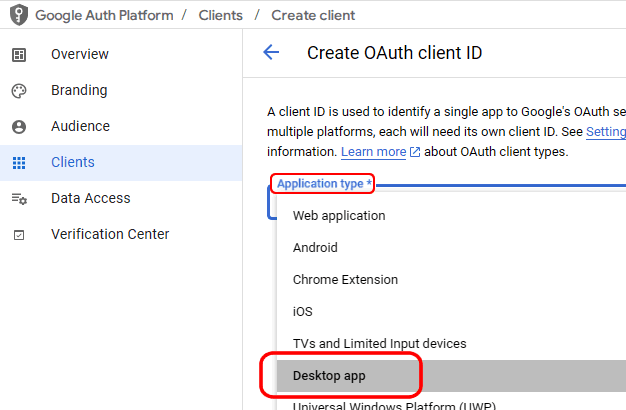
Task: Choose iOS application type
Action: [x=451, y=311]
